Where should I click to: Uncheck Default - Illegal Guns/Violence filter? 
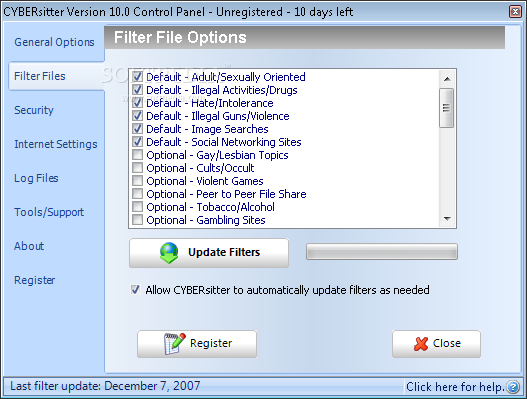[137, 116]
